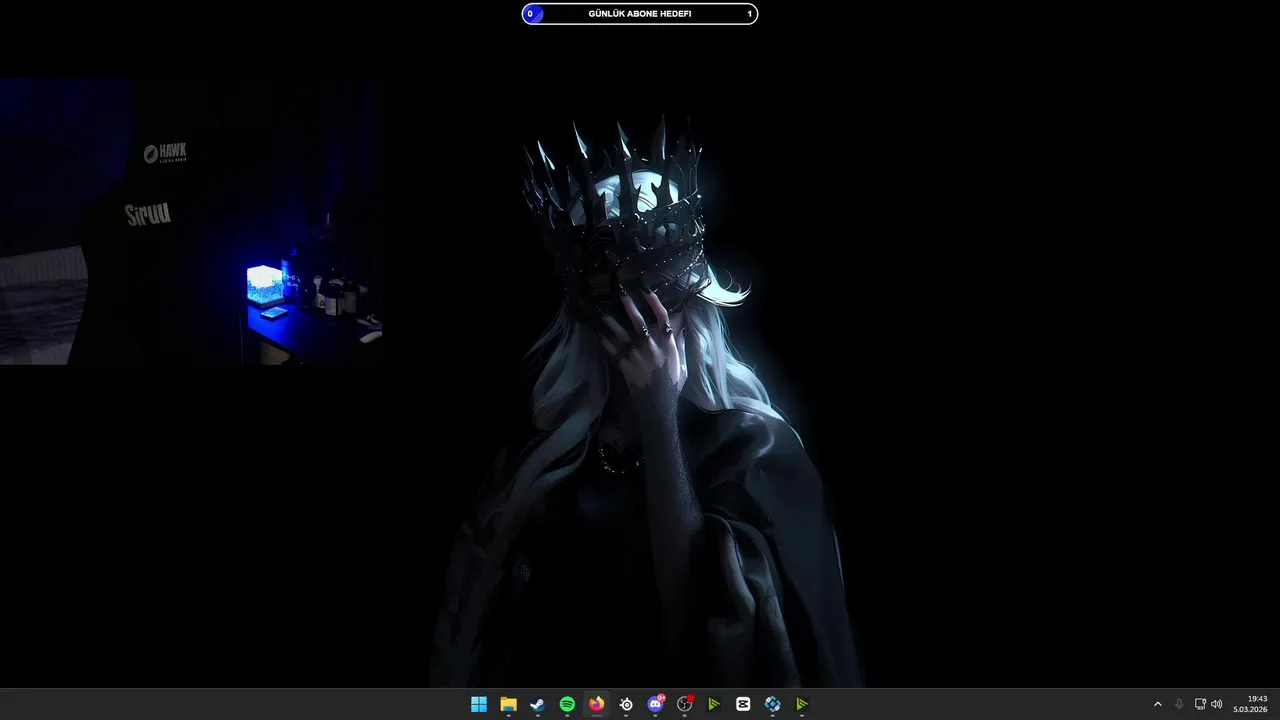
Task: Switch to the Firefox browser window
Action: pos(597,704)
